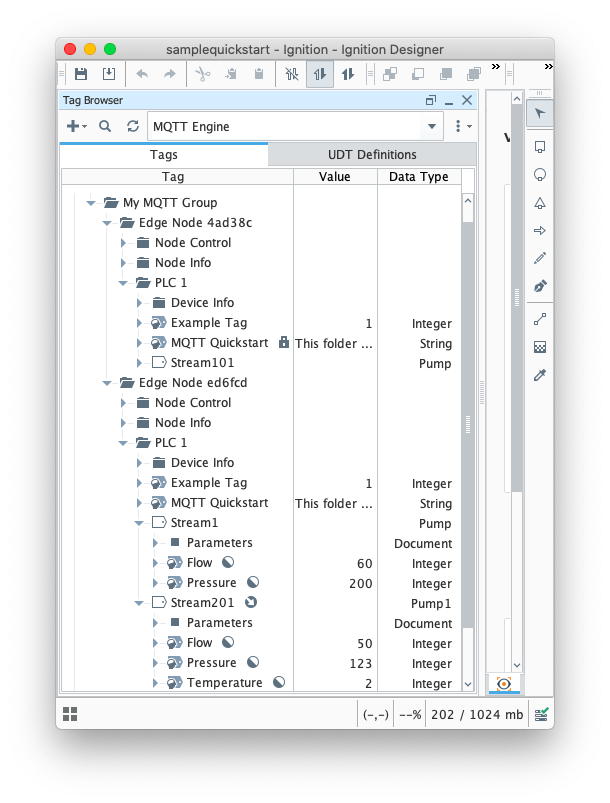Select the Stream1 Flow value 60
This screenshot has width=610, height=803.
click(x=365, y=564)
